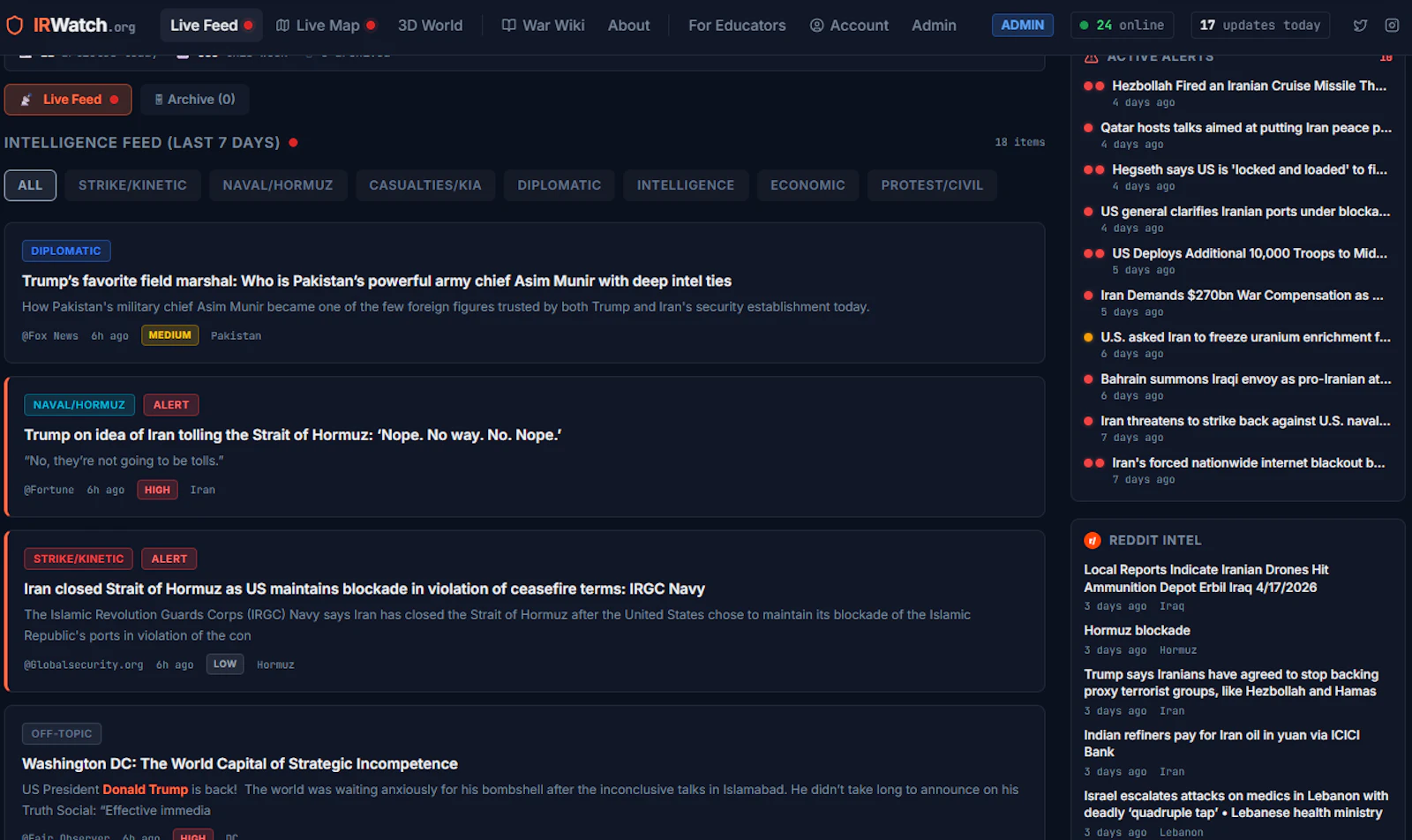Screen dimensions: 1412x840
Task: Open Live Feed in top navigation
Action: click(211, 26)
